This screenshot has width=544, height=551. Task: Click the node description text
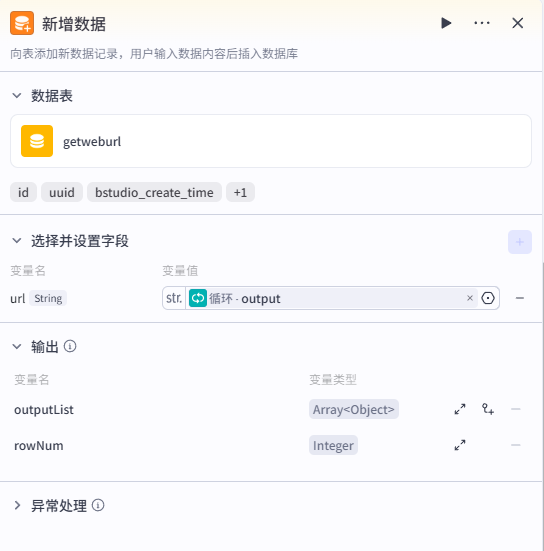coord(154,54)
